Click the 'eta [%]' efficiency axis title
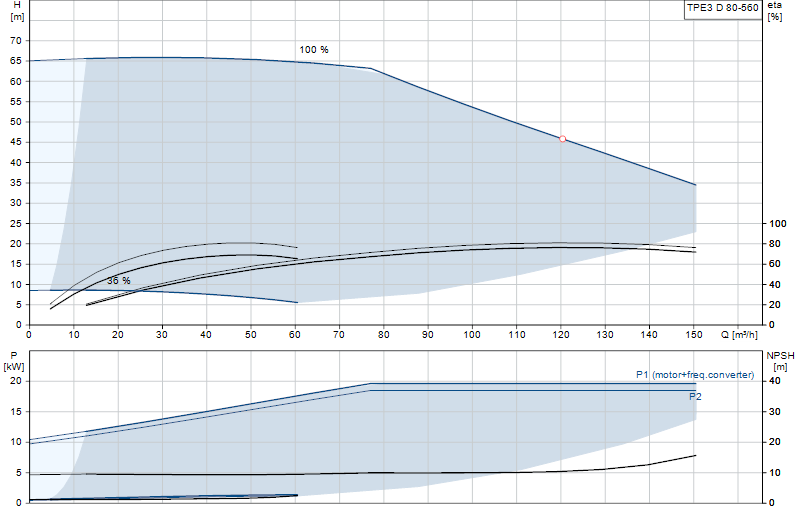The height and width of the screenshot is (520, 800). click(x=774, y=11)
